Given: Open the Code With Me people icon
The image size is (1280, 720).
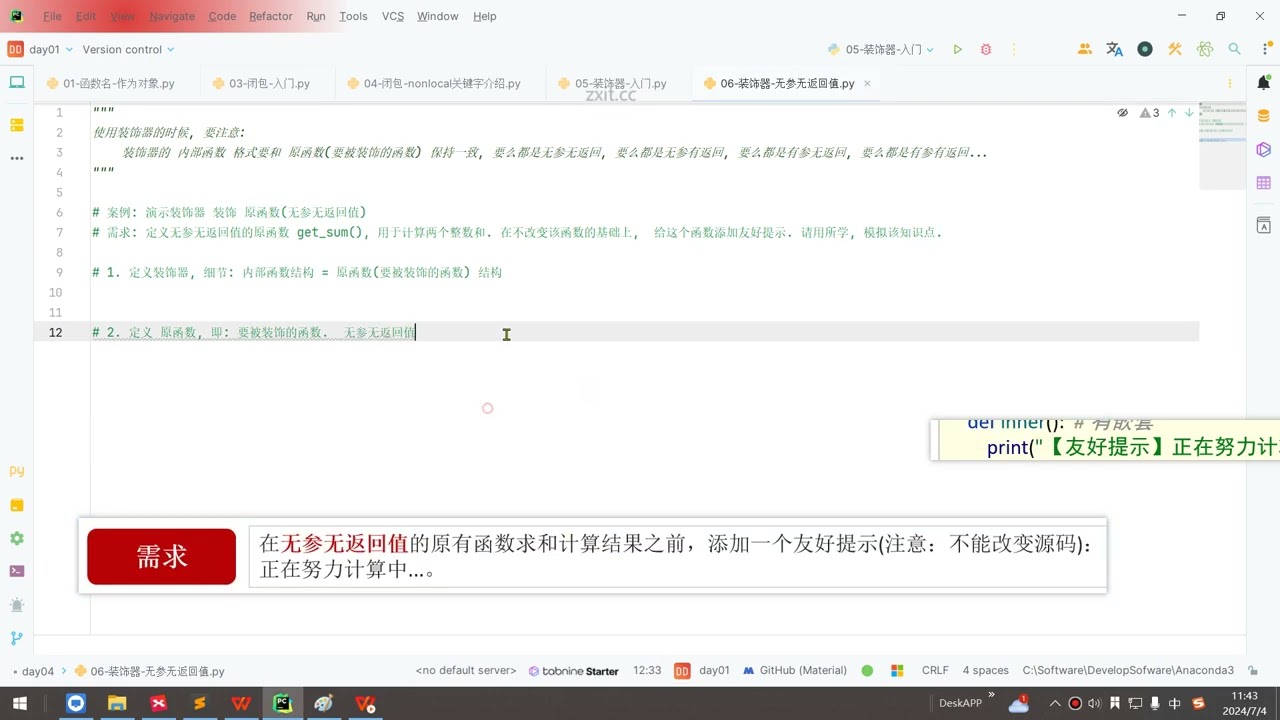Looking at the screenshot, I should pyautogui.click(x=1085, y=49).
